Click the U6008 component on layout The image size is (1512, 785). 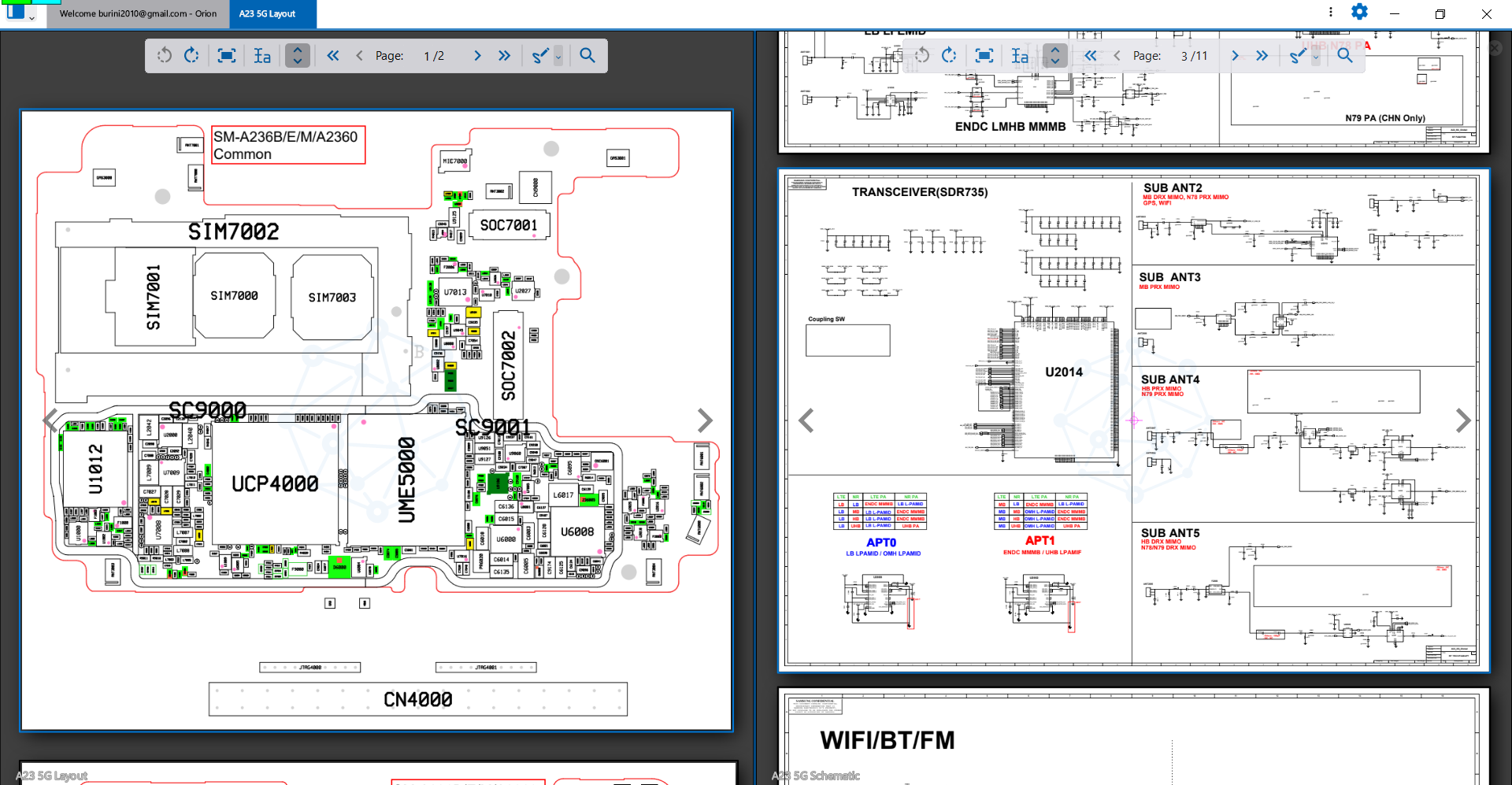point(577,531)
